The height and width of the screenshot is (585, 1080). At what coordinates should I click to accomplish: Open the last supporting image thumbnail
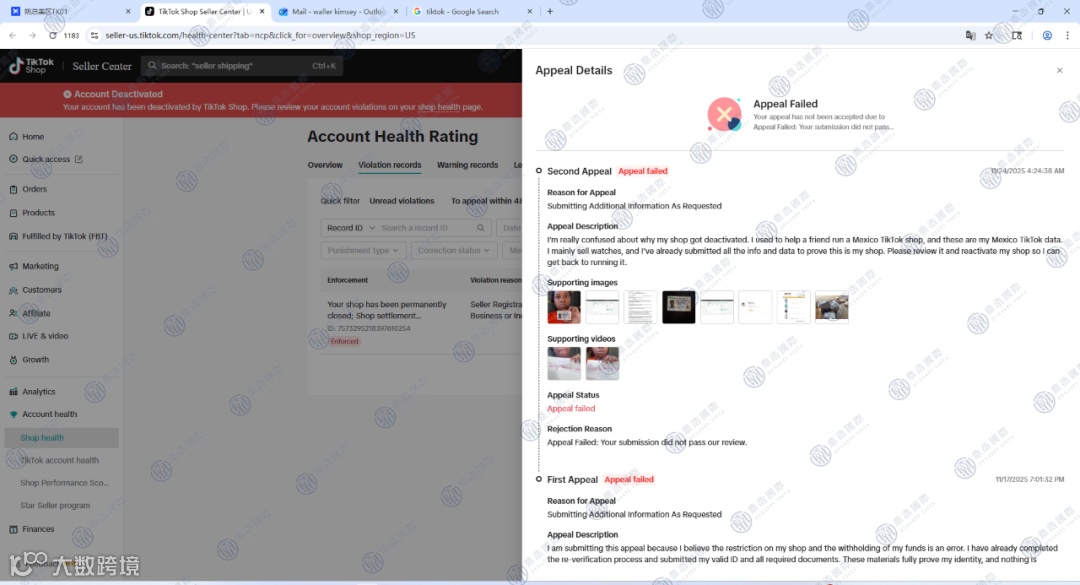[x=831, y=307]
